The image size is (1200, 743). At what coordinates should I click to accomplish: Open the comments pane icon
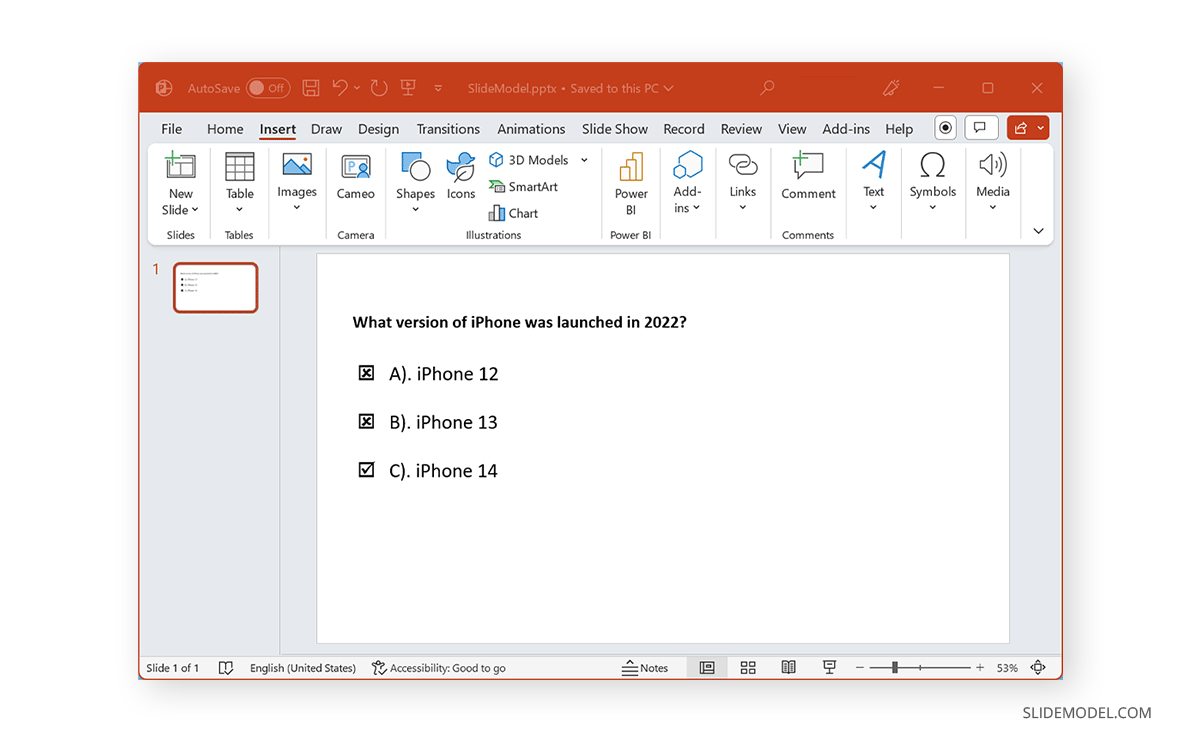981,128
